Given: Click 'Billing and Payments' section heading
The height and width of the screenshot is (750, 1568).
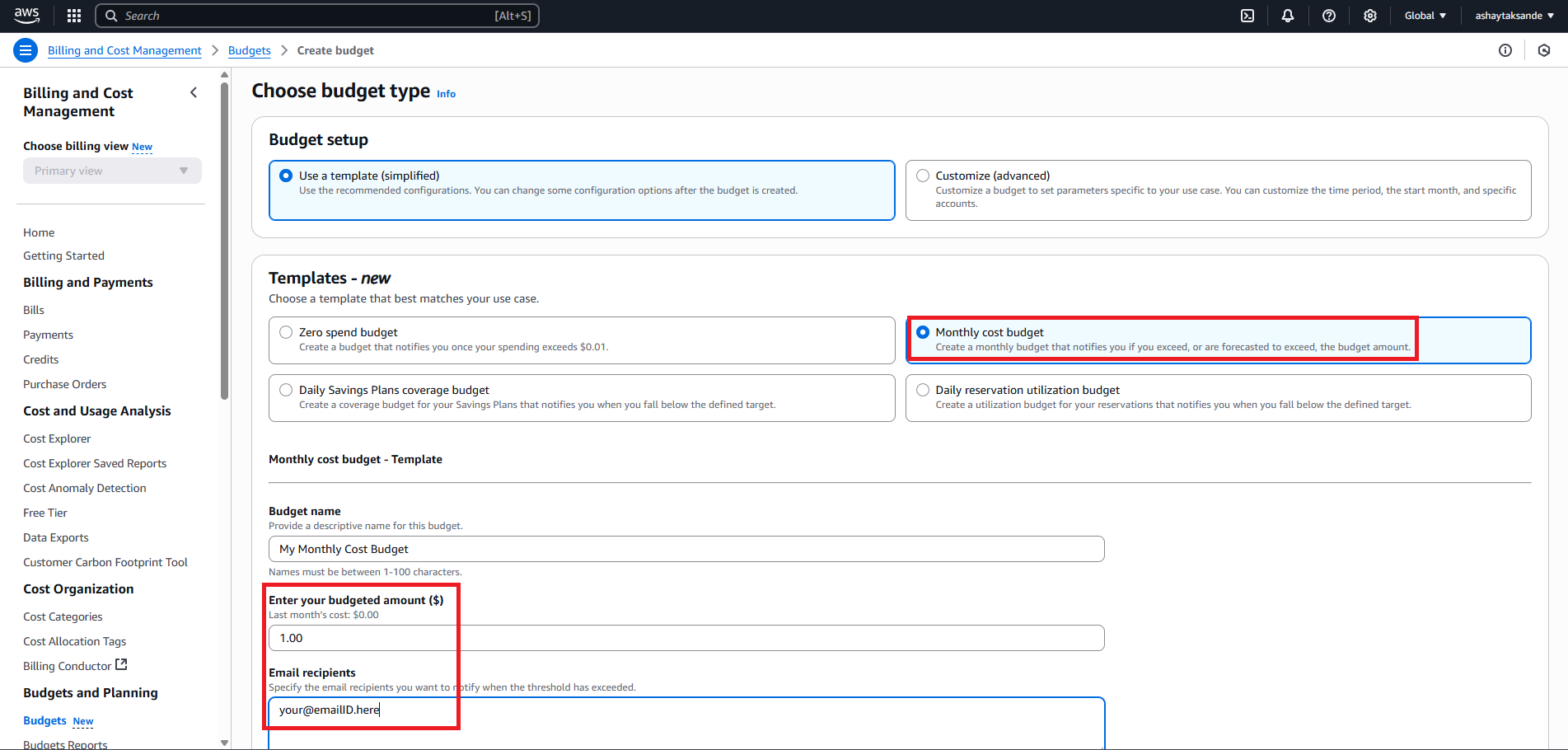Looking at the screenshot, I should pos(88,282).
